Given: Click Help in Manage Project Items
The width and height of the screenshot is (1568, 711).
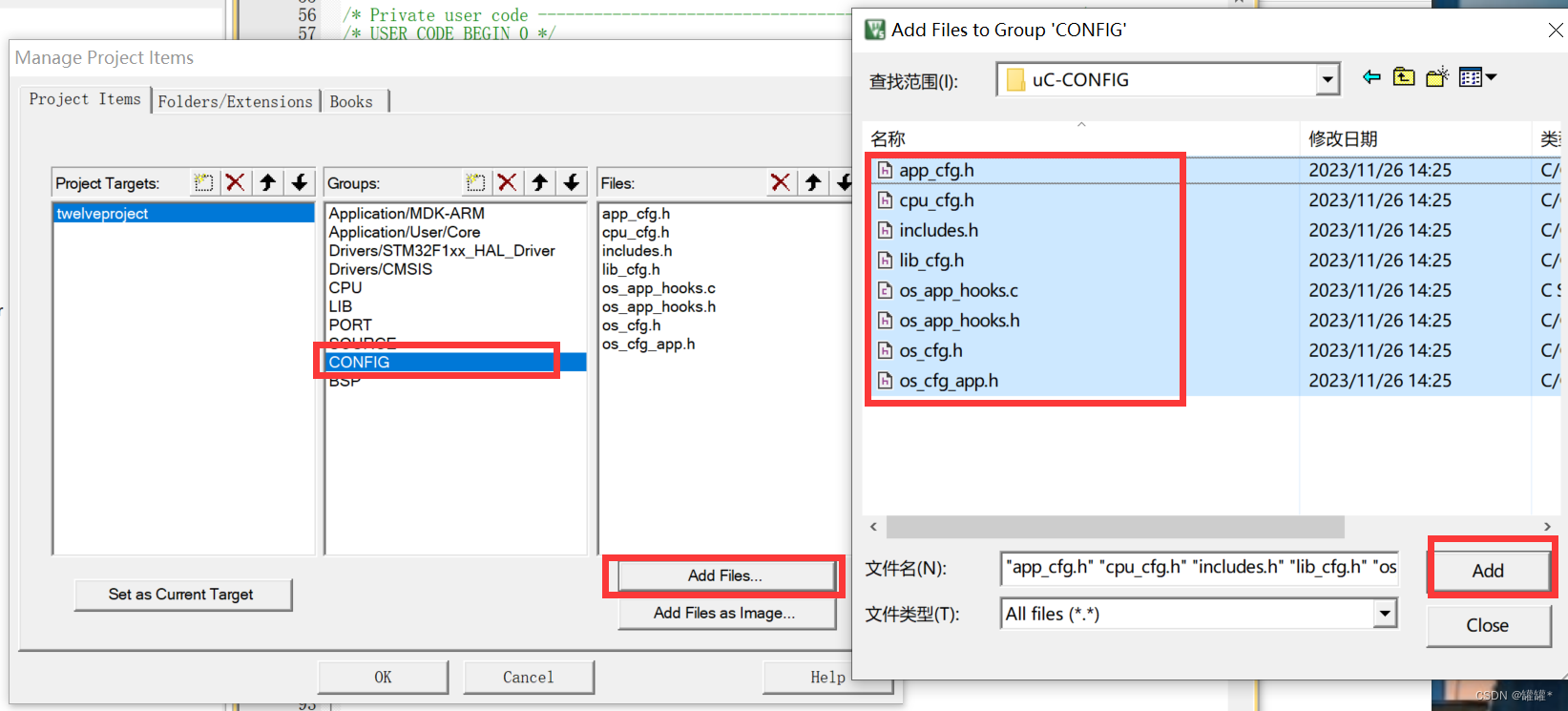Looking at the screenshot, I should [827, 677].
